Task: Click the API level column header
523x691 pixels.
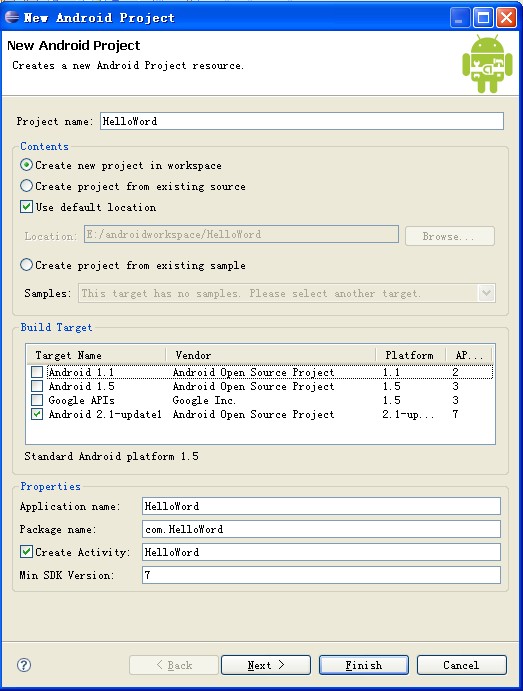Action: (x=469, y=355)
